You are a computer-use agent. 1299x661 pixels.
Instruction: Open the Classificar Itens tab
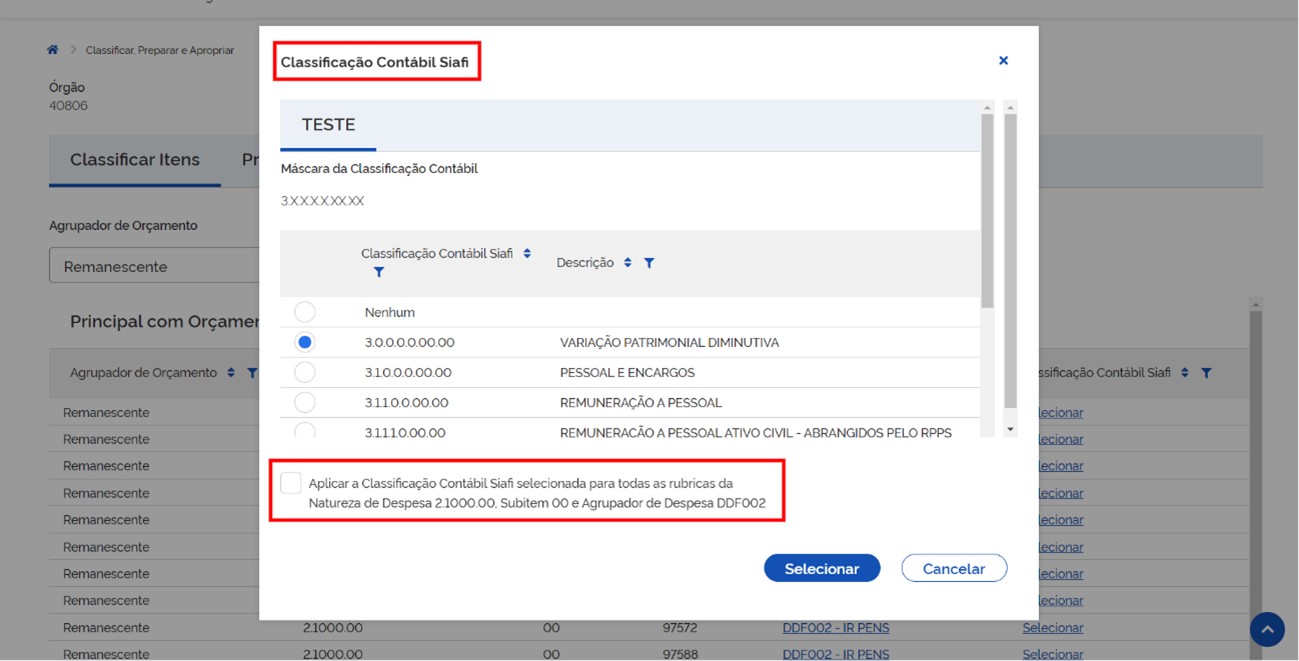tap(135, 160)
